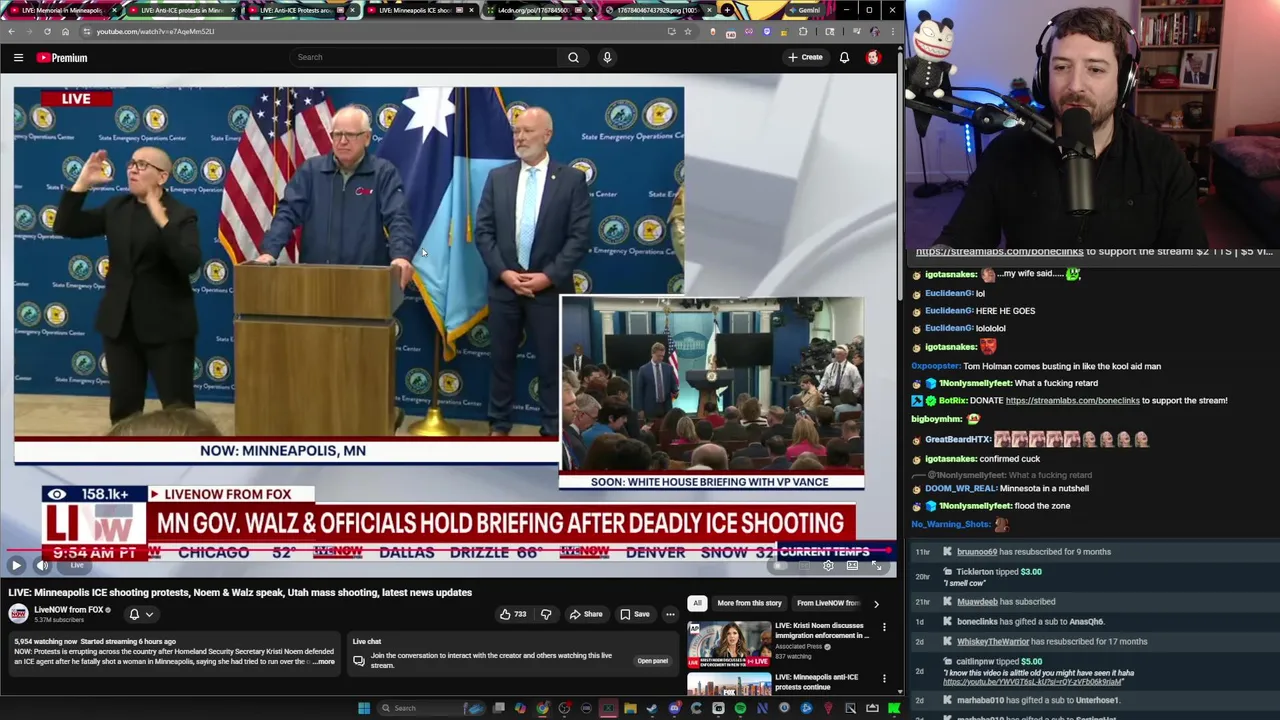Screen dimensions: 1280x720
Task: Open File Explorer from the taskbar
Action: pyautogui.click(x=630, y=708)
